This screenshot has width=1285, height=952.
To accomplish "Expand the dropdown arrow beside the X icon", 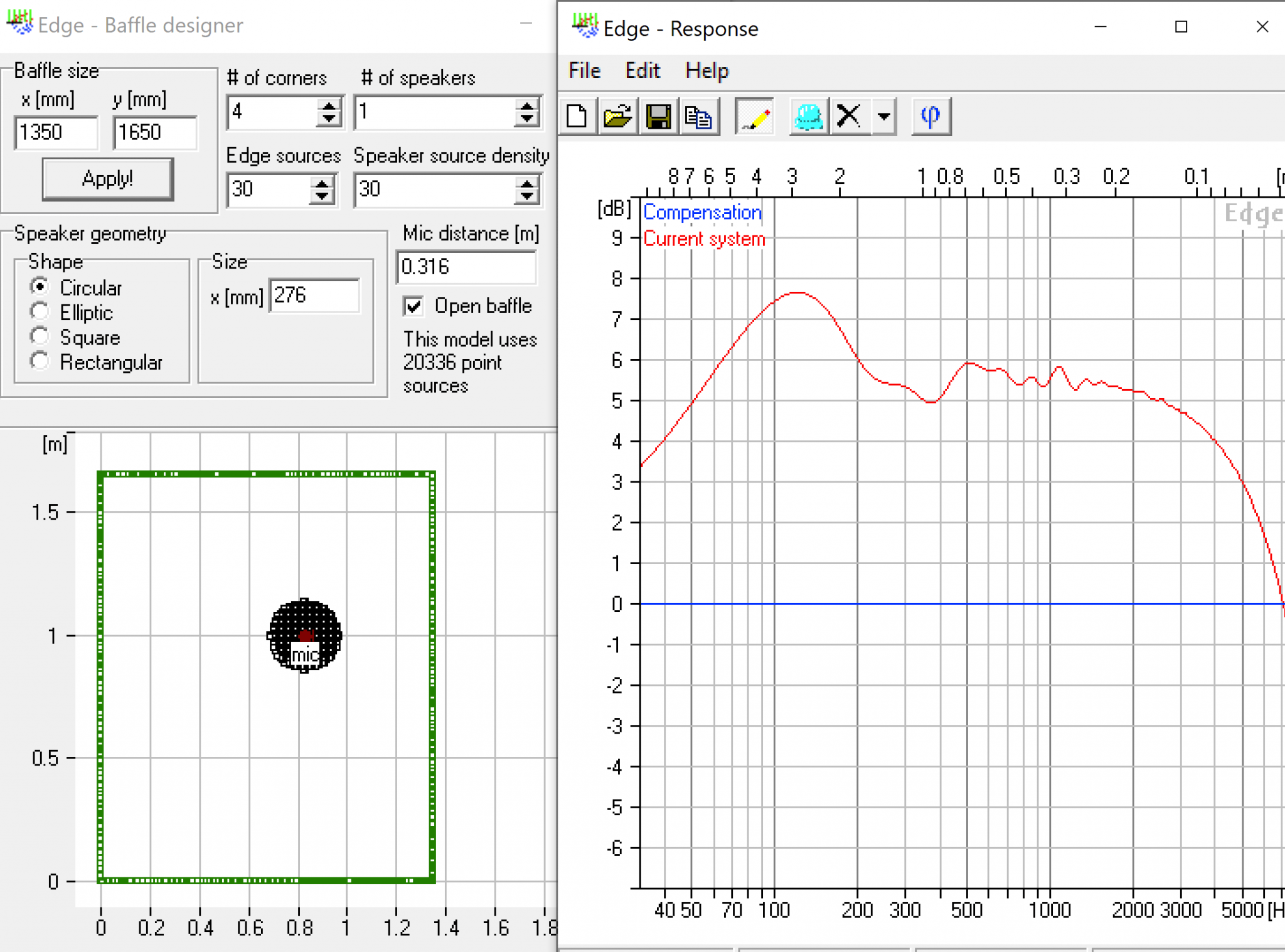I will click(x=883, y=117).
